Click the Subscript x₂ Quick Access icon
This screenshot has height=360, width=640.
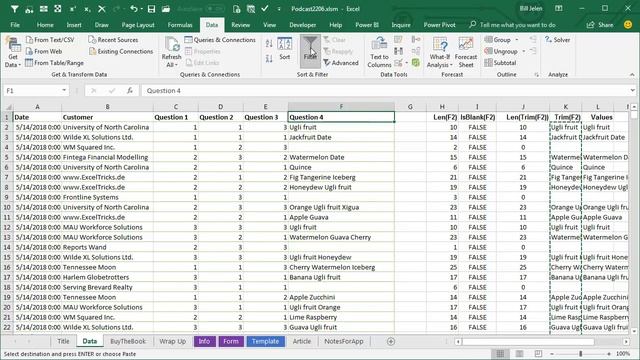pos(87,9)
